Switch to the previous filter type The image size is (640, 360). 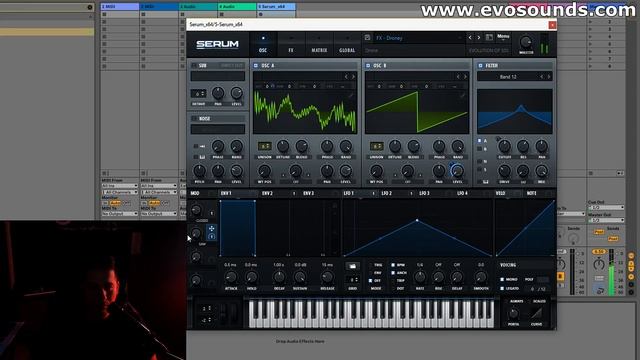(x=542, y=76)
